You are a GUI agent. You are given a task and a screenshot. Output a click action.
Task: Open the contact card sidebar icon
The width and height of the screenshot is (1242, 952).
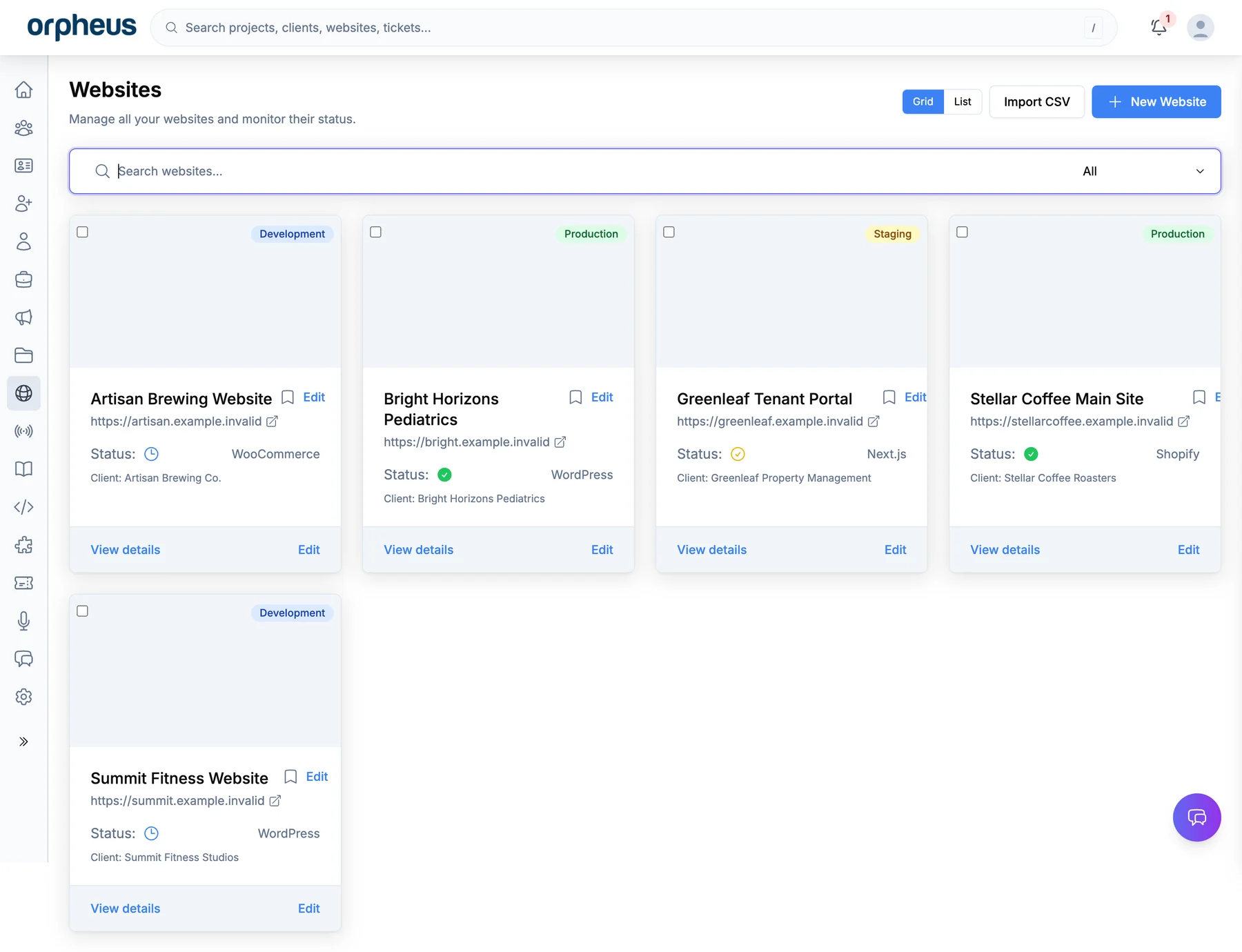click(23, 166)
